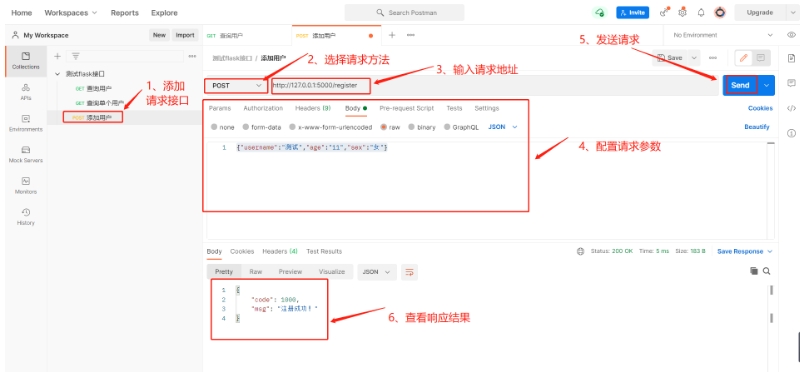Open the Save dropdown arrow
This screenshot has width=800, height=372.
pyautogui.click(x=693, y=58)
